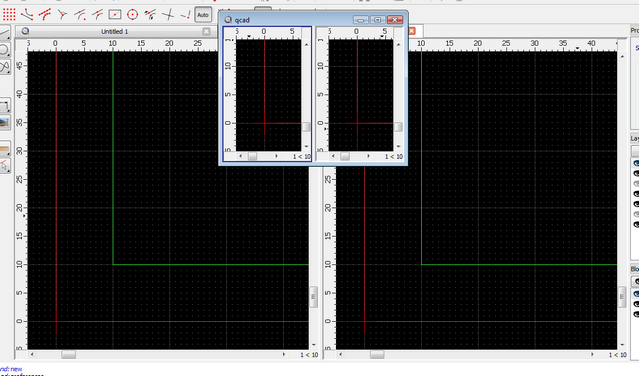Open the circle tools in the left toolbar
This screenshot has height=376, width=639.
tap(4, 50)
